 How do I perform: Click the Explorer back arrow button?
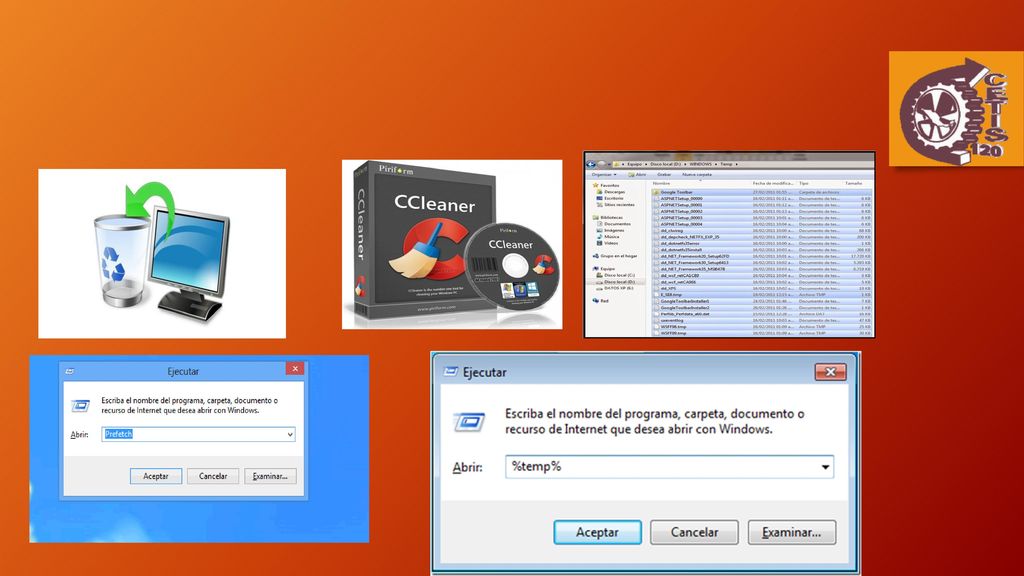click(x=591, y=164)
